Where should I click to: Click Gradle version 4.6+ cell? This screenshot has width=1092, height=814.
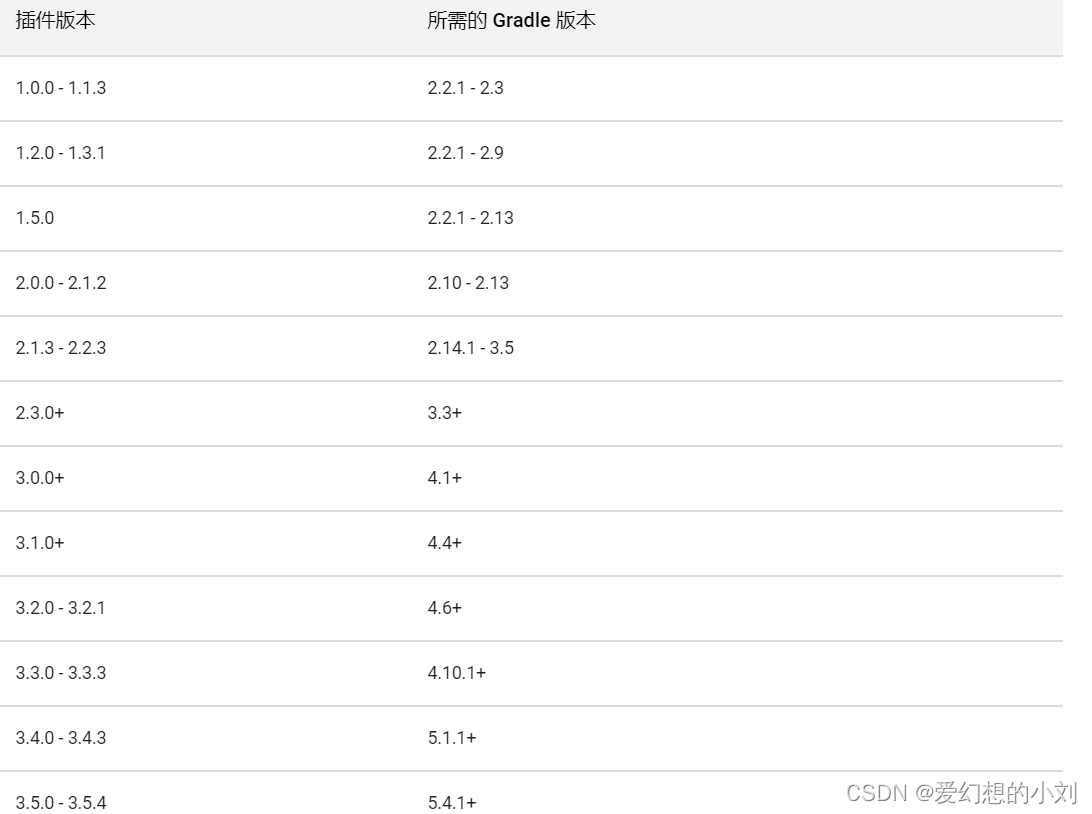(444, 608)
